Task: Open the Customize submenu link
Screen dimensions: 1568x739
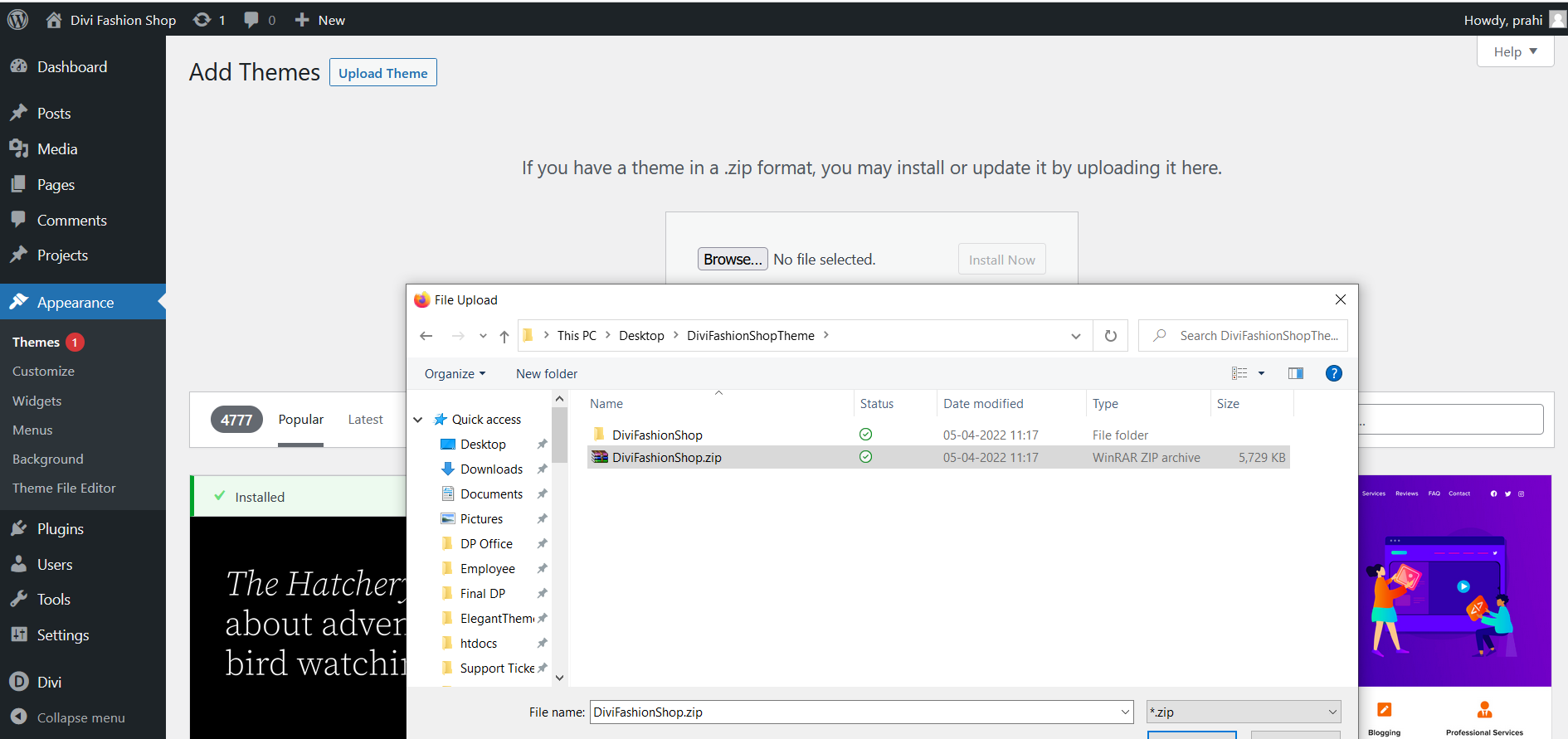Action: click(x=43, y=372)
